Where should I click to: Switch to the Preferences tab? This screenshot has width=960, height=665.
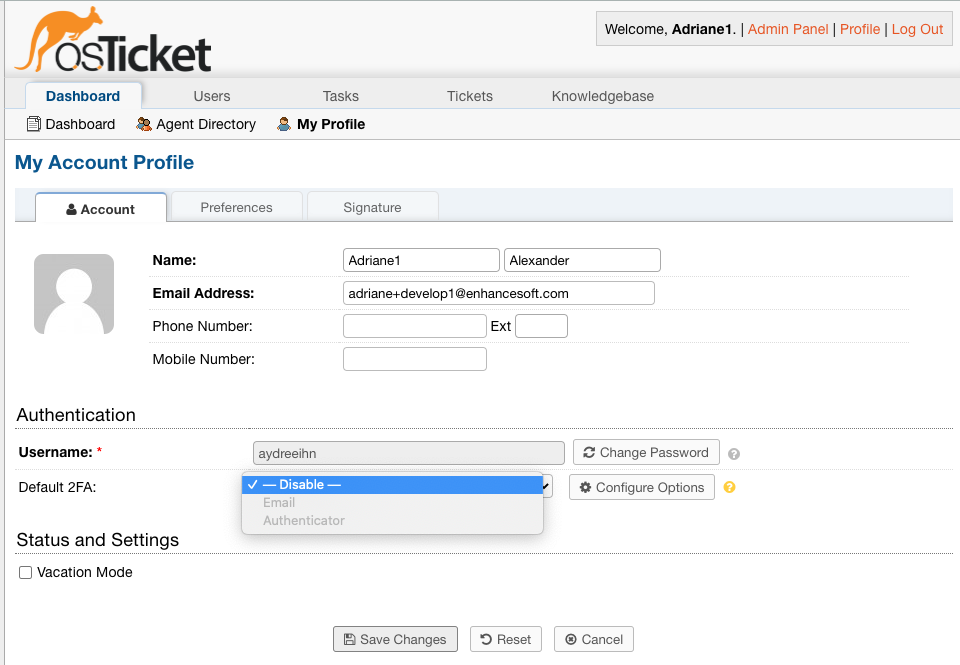tap(236, 208)
